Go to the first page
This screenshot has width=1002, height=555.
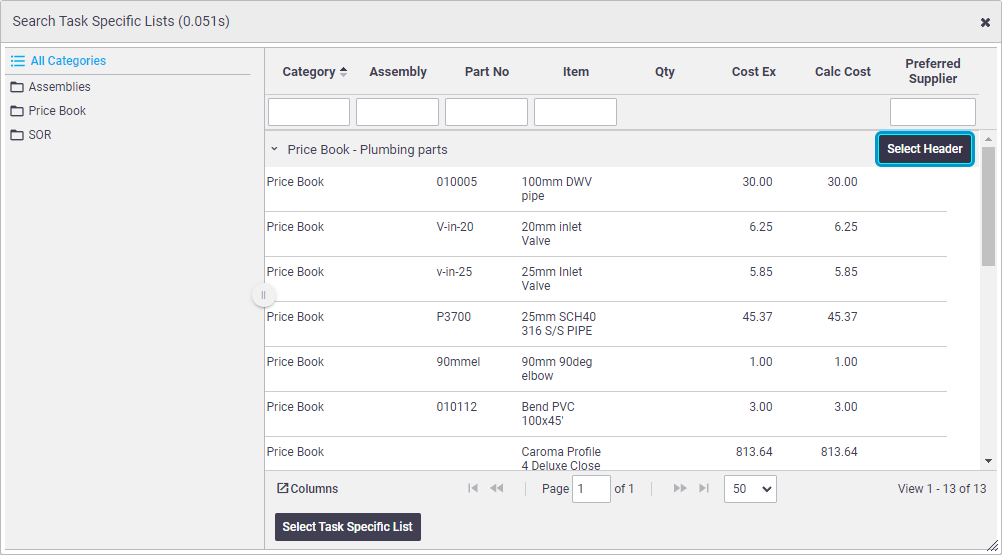coord(473,488)
